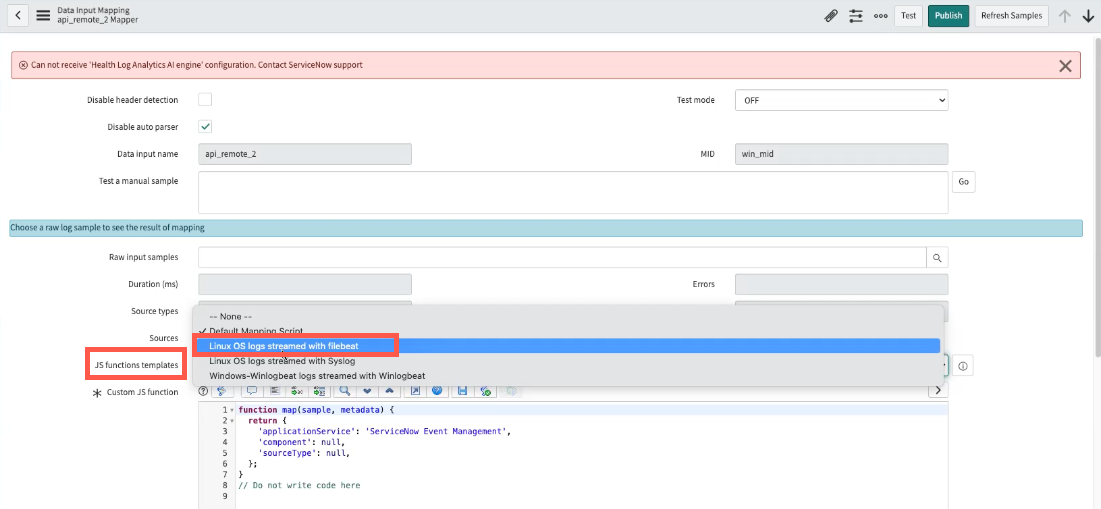Click the replace icon in editor toolbar
Screen dimensions: 1101x509
coord(297,391)
